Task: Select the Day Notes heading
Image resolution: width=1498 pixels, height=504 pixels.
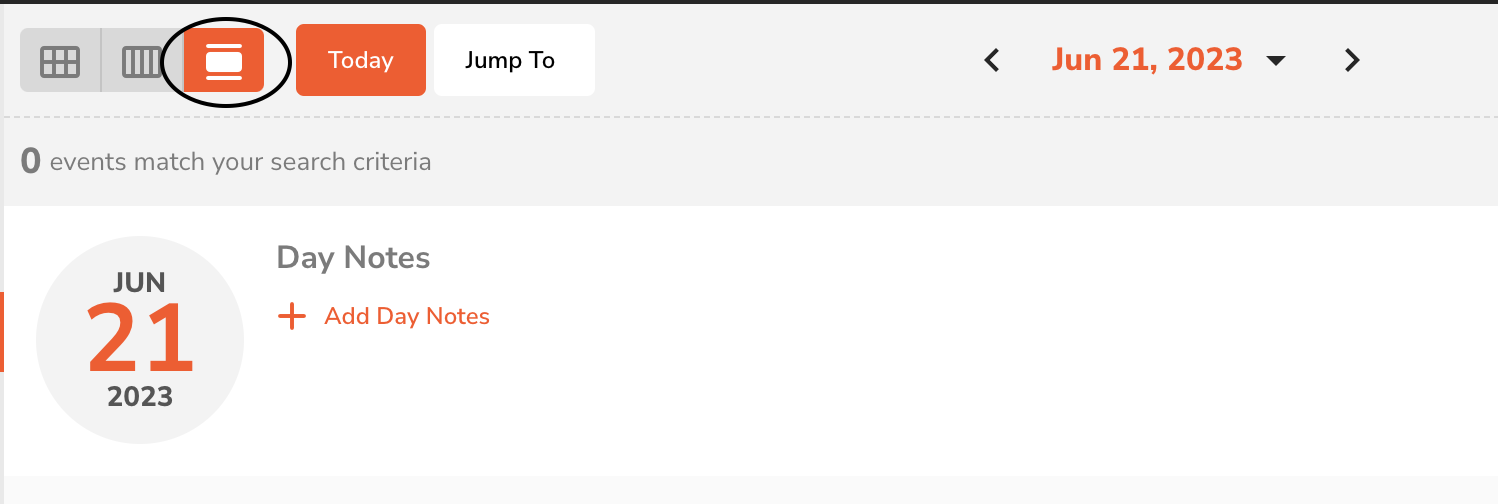Action: [353, 258]
